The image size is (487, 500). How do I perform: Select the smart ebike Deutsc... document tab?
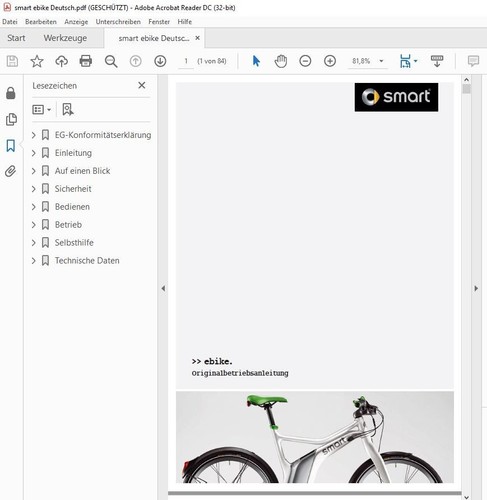(154, 38)
